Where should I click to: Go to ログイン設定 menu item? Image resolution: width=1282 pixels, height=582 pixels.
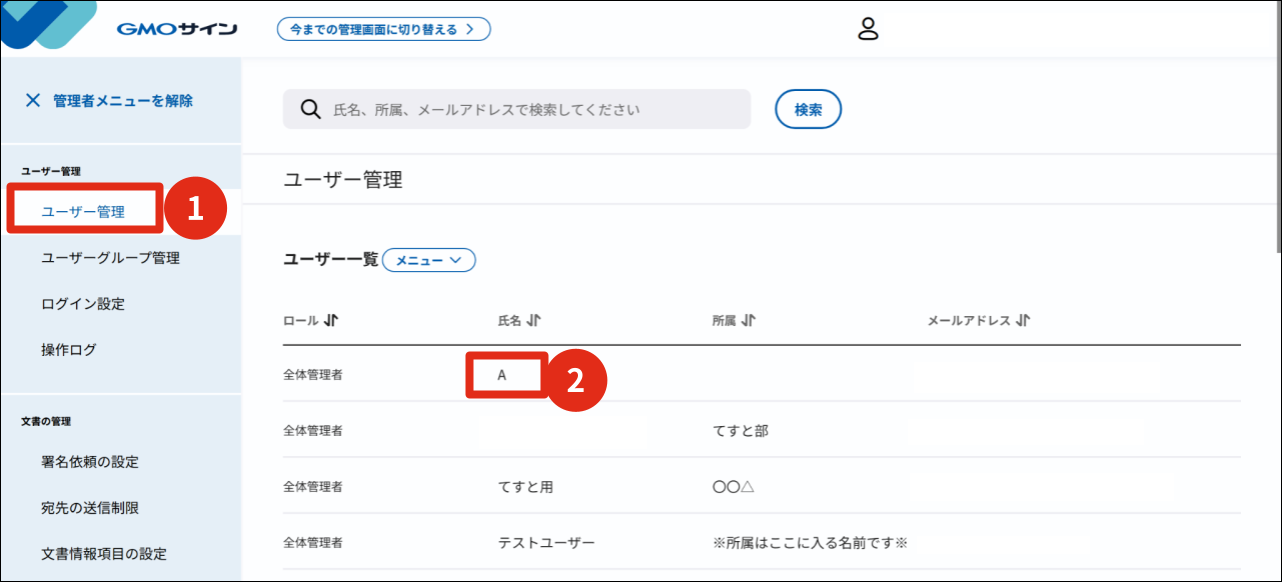[83, 304]
